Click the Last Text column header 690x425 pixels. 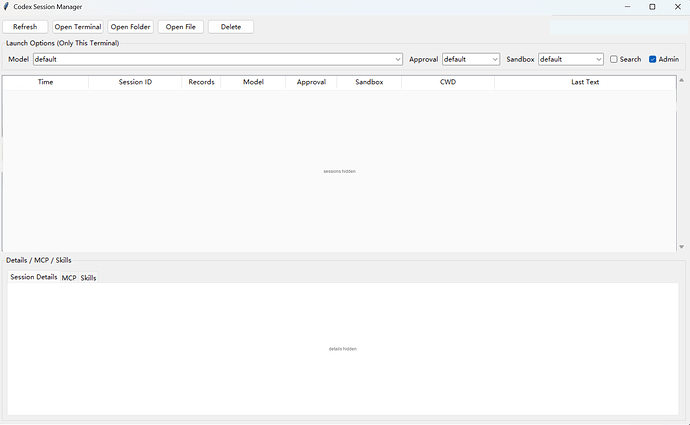tap(585, 82)
